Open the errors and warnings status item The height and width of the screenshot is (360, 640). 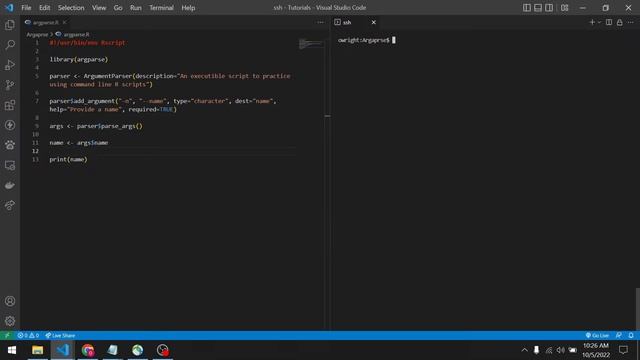pyautogui.click(x=28, y=335)
